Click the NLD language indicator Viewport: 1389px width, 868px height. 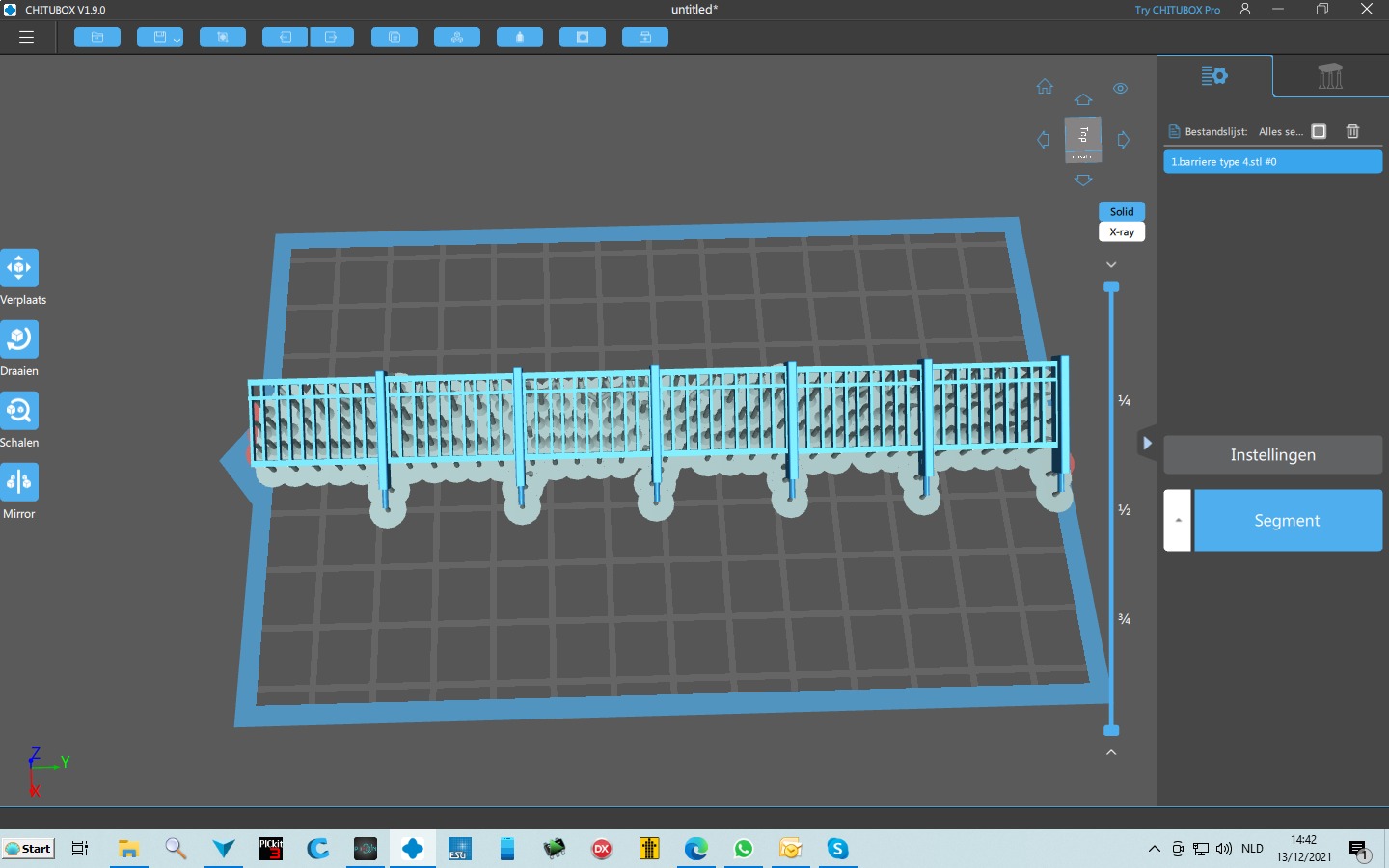(x=1252, y=849)
